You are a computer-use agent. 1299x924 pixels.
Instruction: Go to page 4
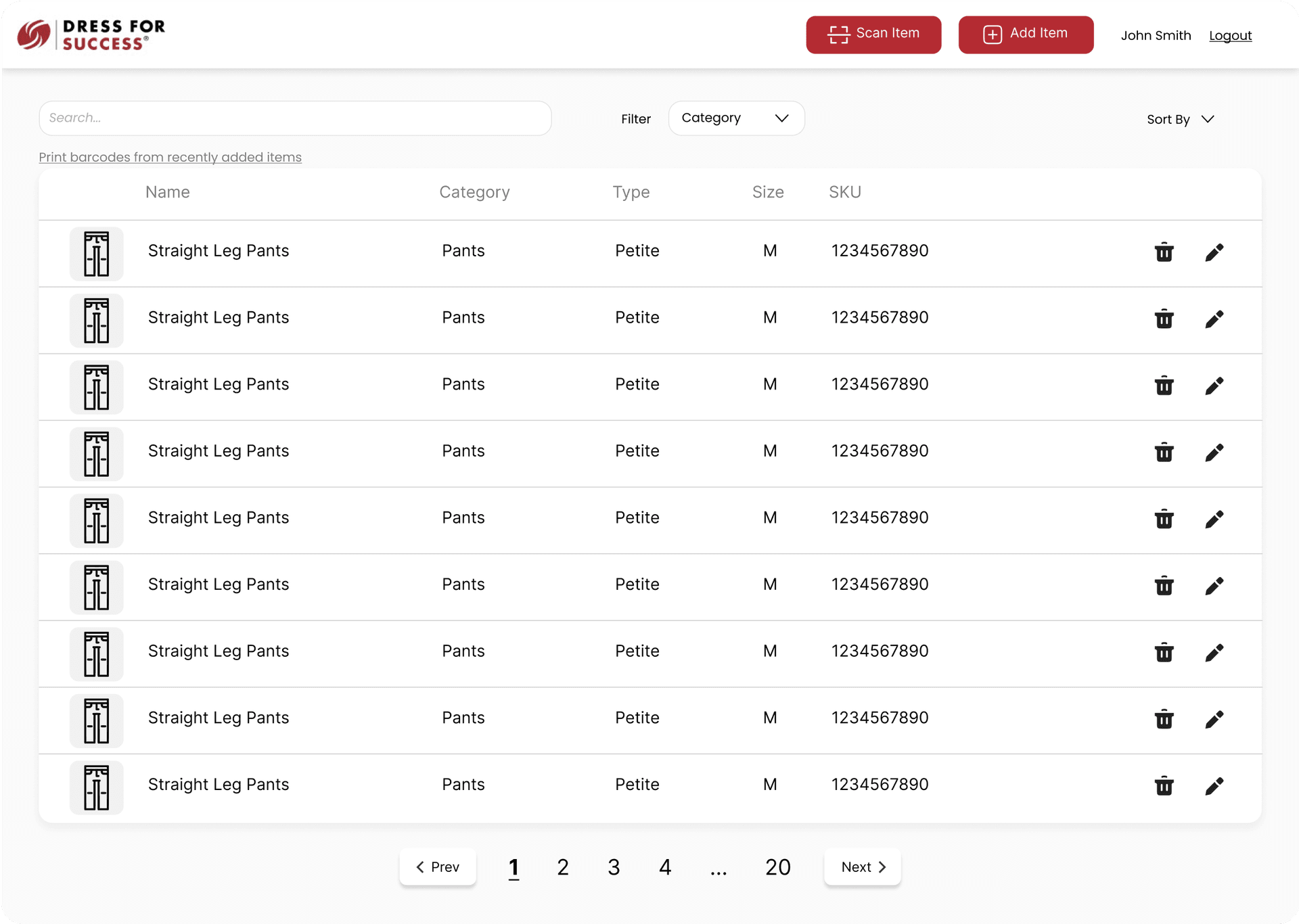pos(664,867)
